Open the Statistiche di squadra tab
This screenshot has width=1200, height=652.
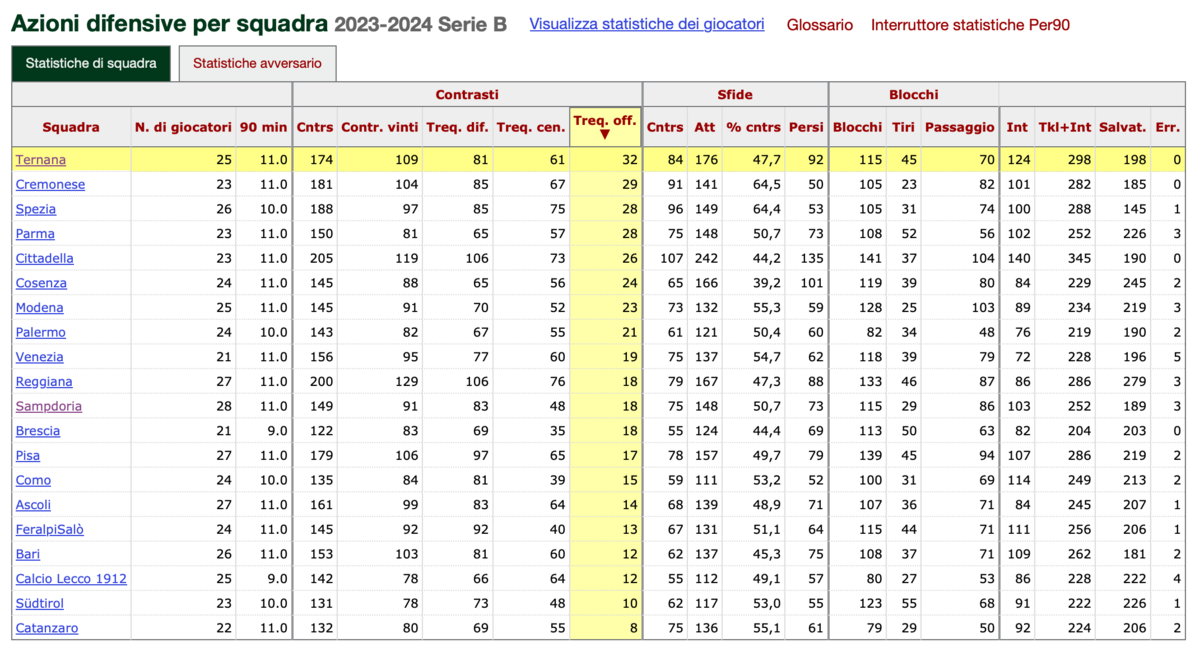point(91,63)
